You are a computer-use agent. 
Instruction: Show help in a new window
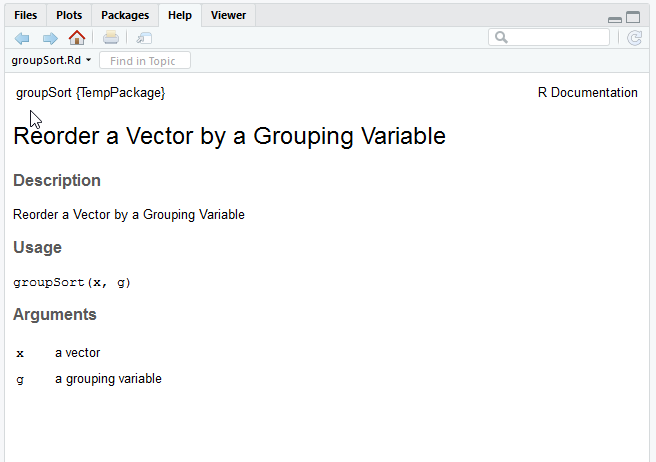tap(144, 38)
